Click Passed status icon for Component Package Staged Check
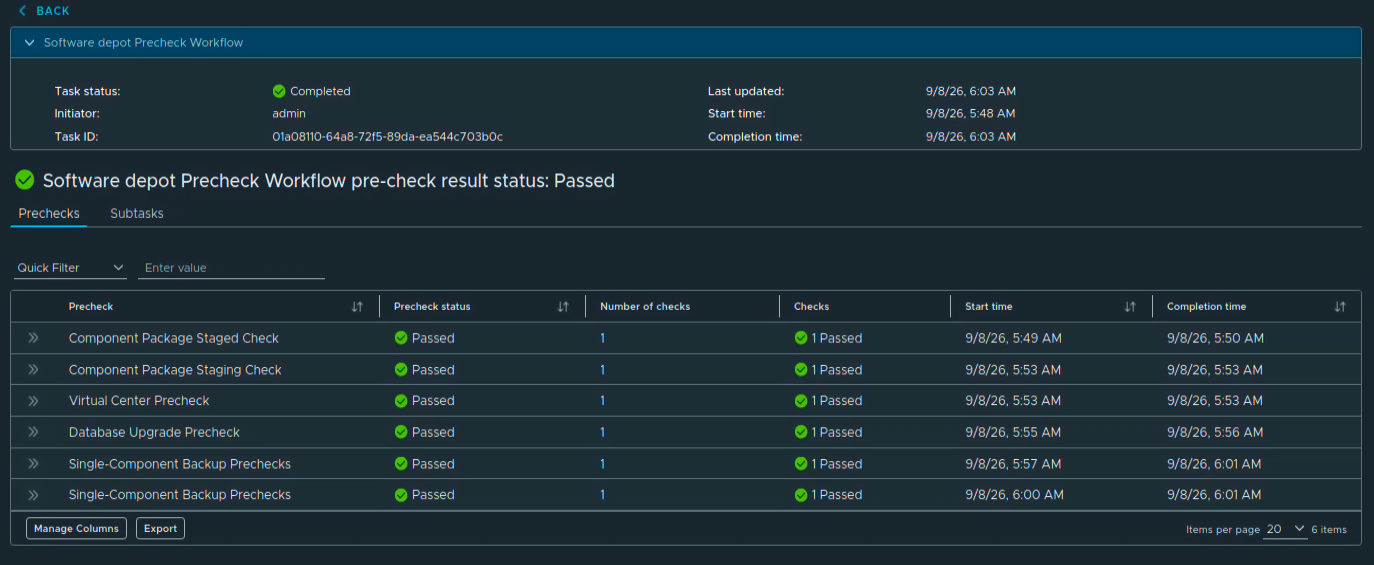 tap(401, 338)
